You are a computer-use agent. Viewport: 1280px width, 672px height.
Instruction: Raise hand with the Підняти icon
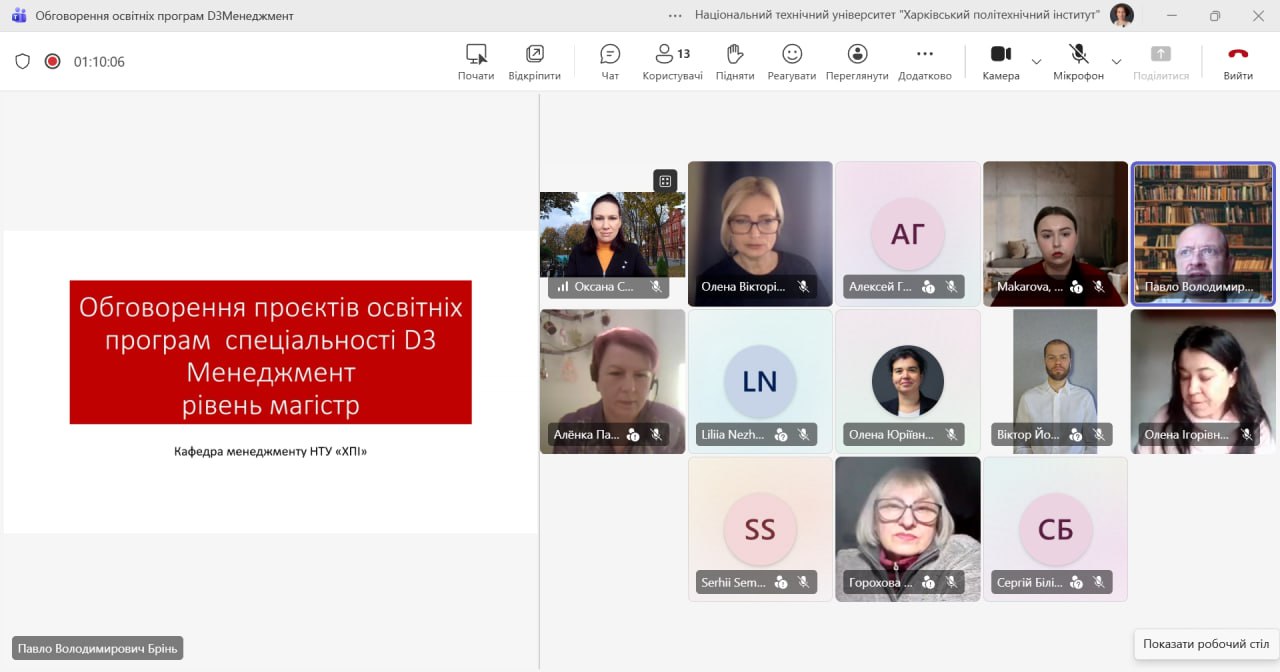pos(735,61)
